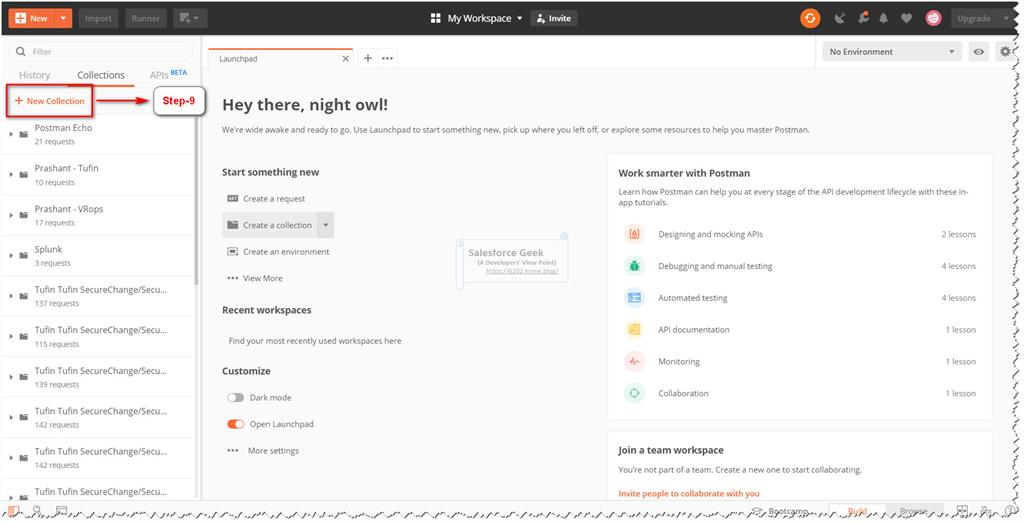Click the Create a request GET icon
Screen dimensions: 1024x523
232,198
